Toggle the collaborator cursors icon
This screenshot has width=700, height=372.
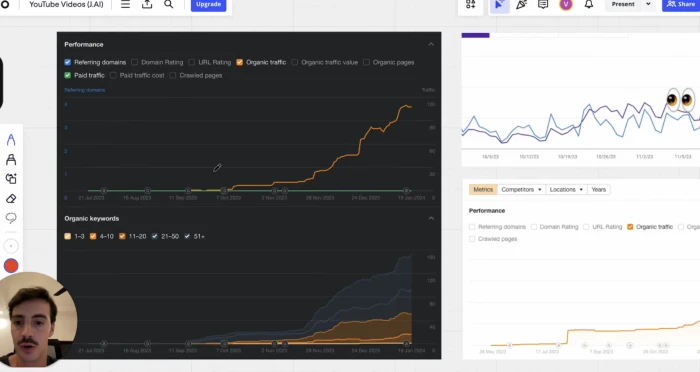pos(499,4)
